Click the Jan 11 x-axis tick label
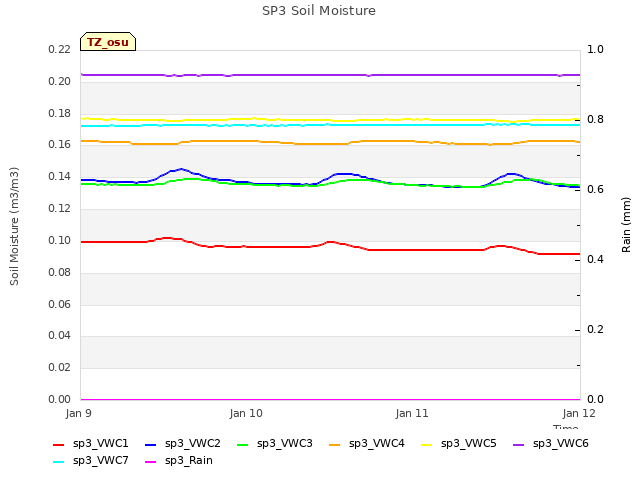640x480 pixels. click(412, 413)
